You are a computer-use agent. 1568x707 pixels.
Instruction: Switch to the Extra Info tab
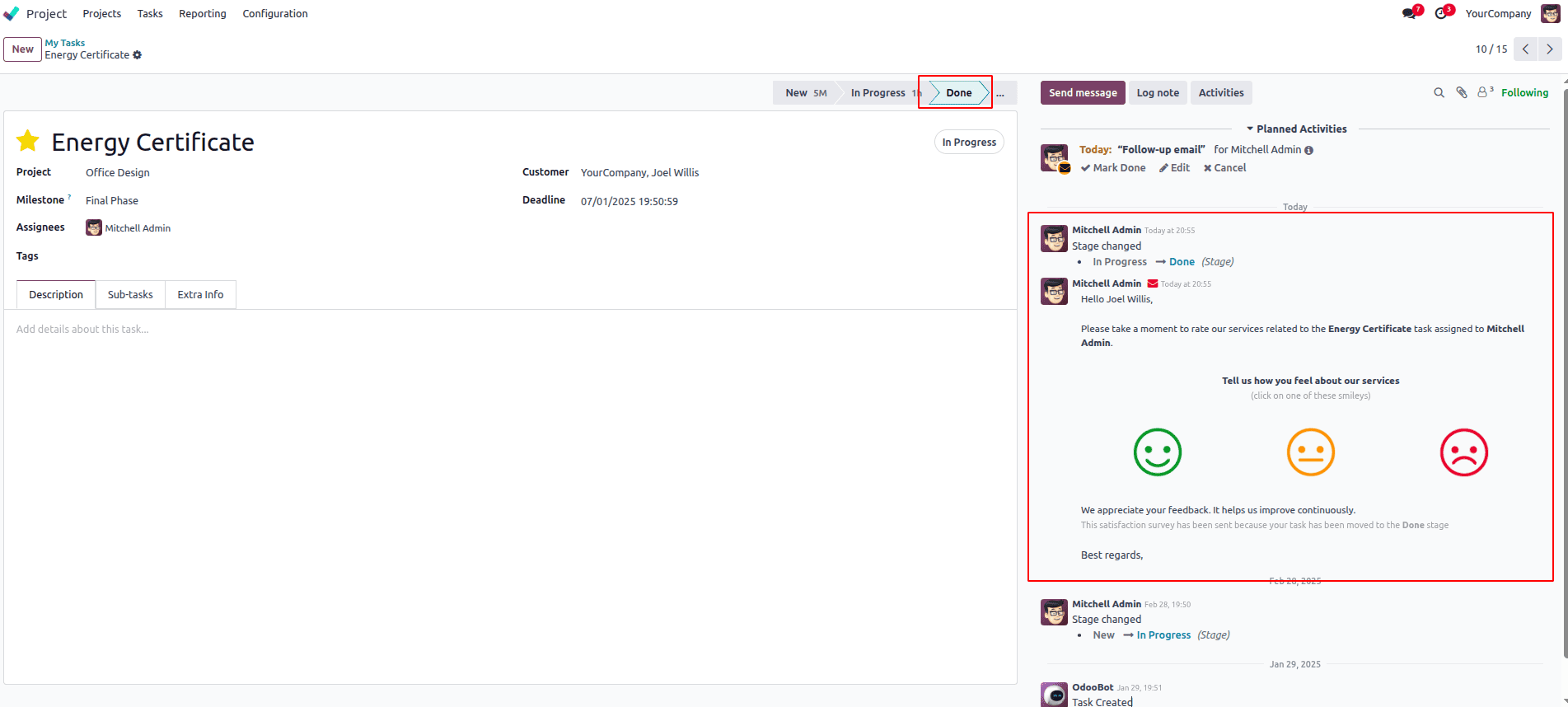[x=200, y=295]
